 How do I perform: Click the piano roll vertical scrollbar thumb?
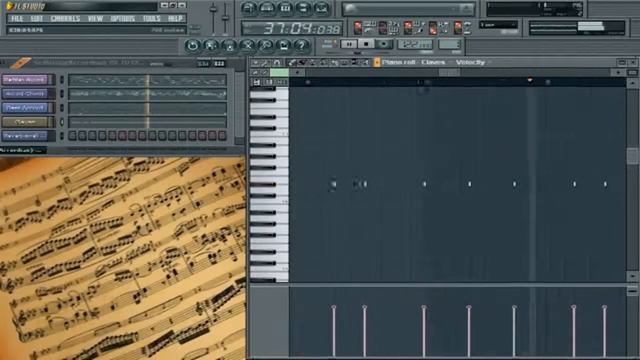pos(632,156)
